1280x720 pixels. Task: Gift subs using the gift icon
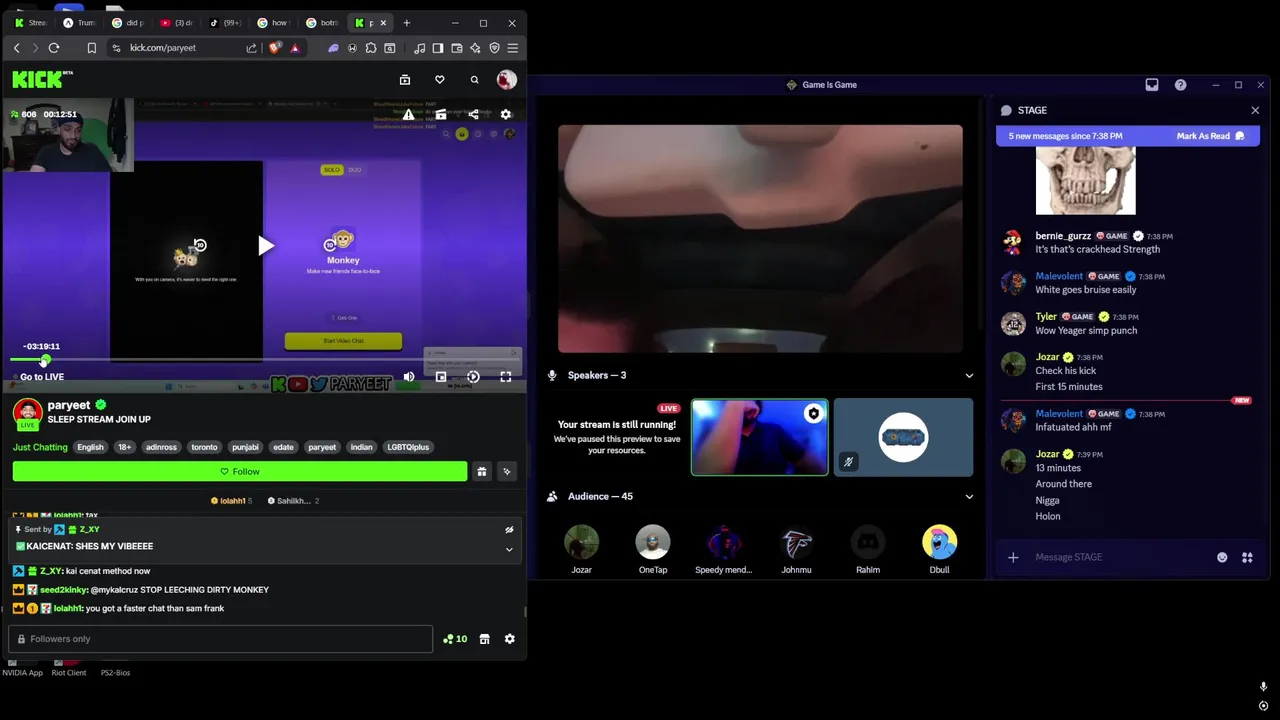click(482, 472)
